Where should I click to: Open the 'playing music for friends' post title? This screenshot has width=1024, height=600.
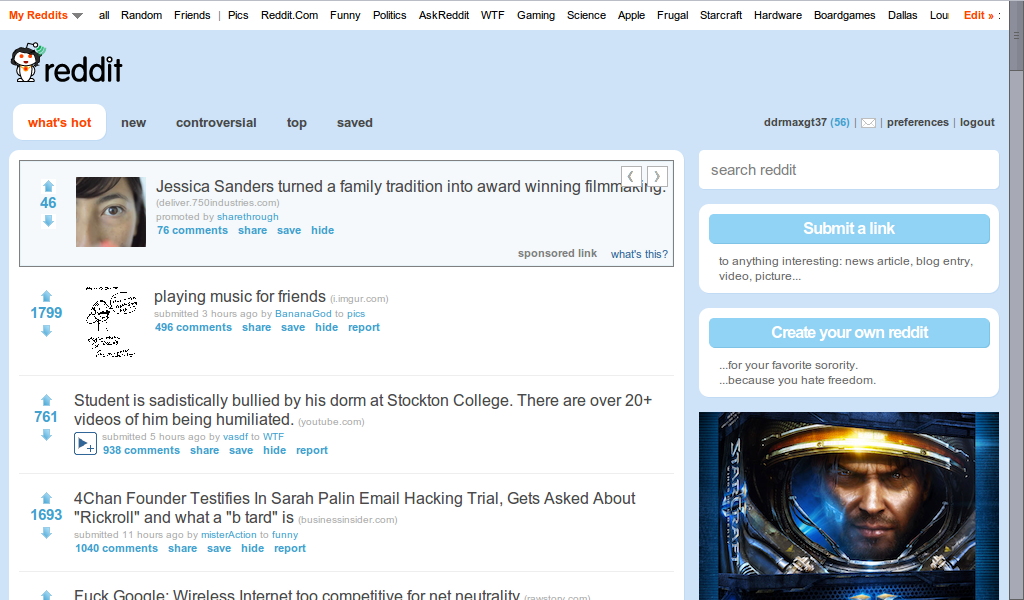point(240,296)
